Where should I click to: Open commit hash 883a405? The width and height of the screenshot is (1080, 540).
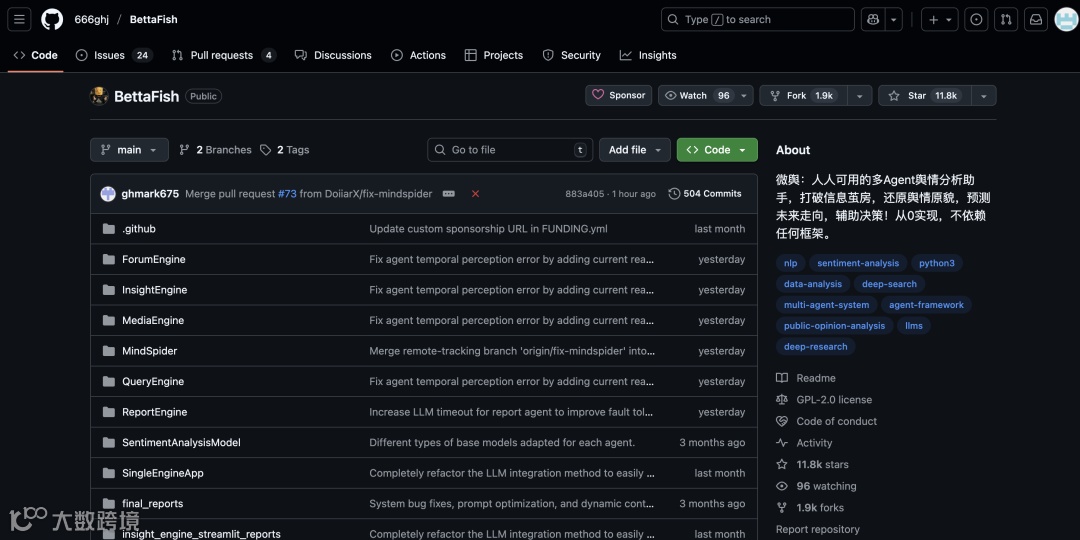pyautogui.click(x=585, y=194)
